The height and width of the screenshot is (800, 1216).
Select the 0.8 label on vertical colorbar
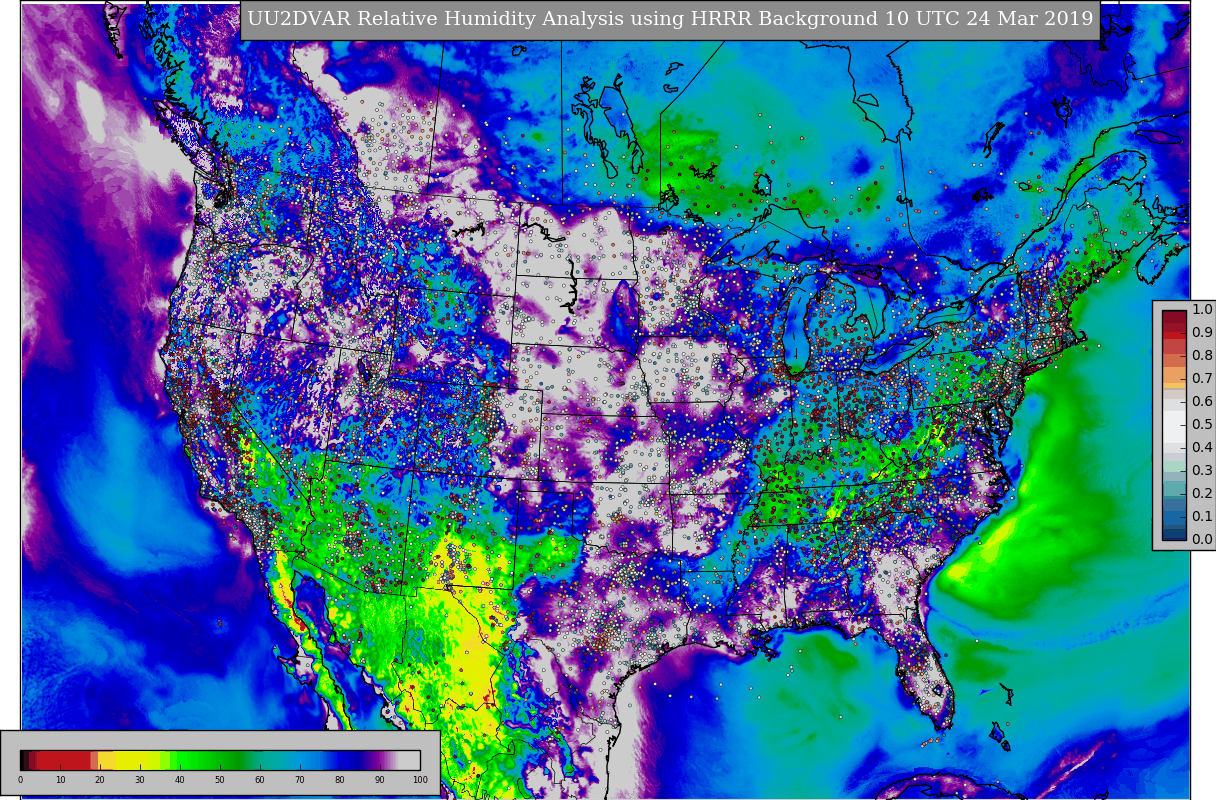point(1201,356)
